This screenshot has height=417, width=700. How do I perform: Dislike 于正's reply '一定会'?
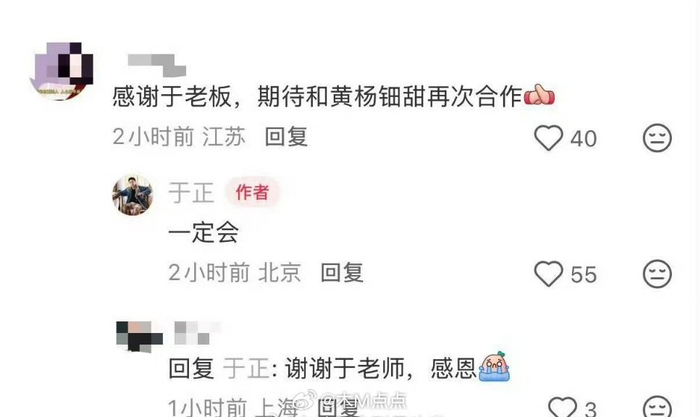657,273
